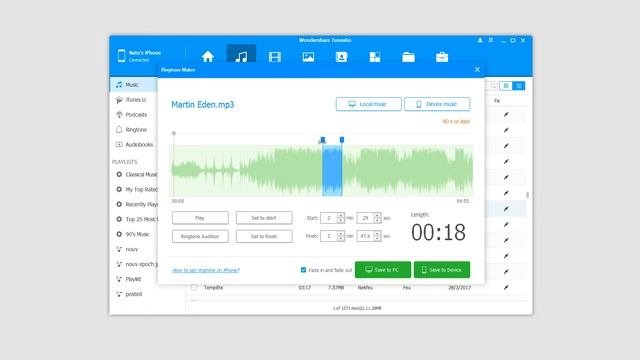The height and width of the screenshot is (360, 640).
Task: Click the Finish minutes input field
Action: (x=329, y=236)
